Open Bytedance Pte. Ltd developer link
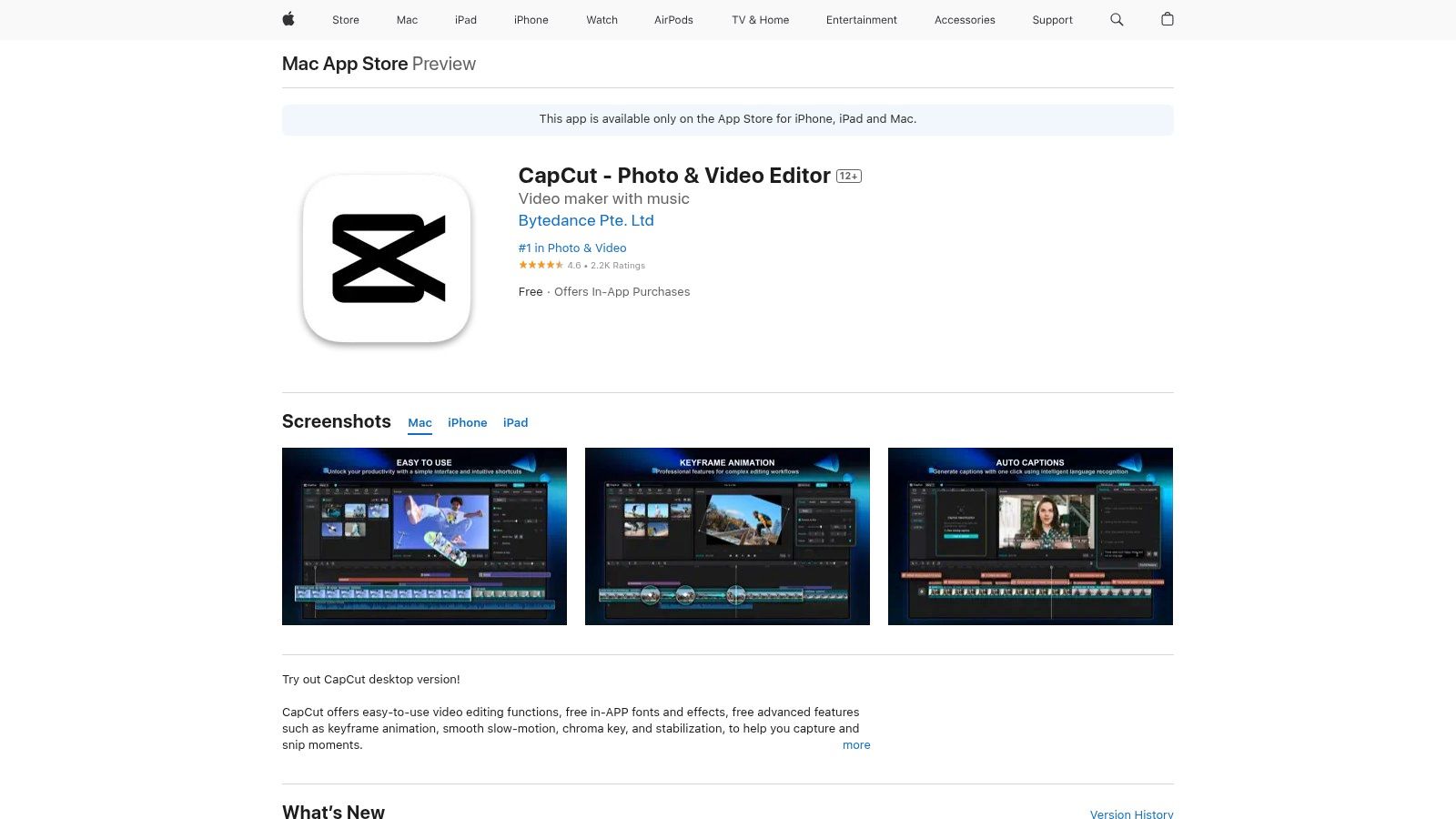Viewport: 1456px width, 819px height. pos(586,220)
